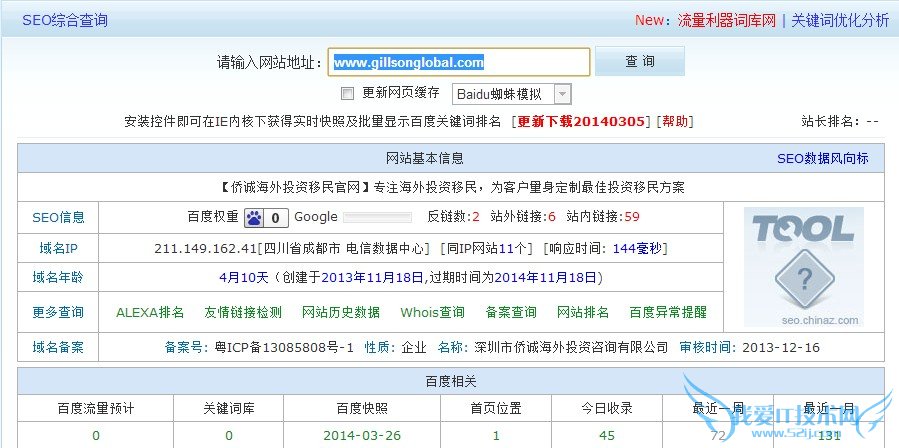Image resolution: width=899 pixels, height=448 pixels.
Task: Click the 同IP网站 count 11
Action: click(x=506, y=248)
